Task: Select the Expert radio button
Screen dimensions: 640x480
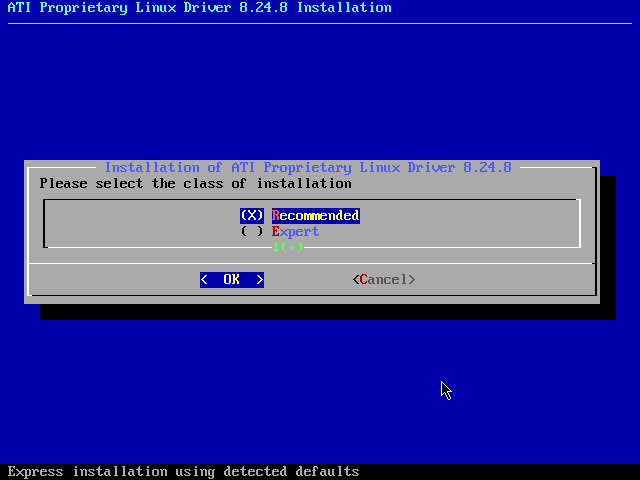Action: pyautogui.click(x=252, y=231)
